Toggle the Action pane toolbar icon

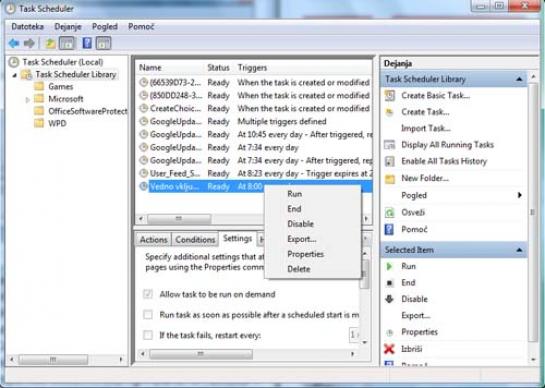pyautogui.click(x=103, y=43)
